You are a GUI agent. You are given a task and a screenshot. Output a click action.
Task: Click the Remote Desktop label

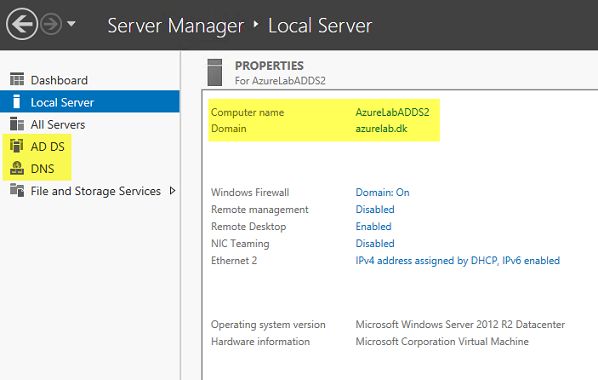point(249,227)
